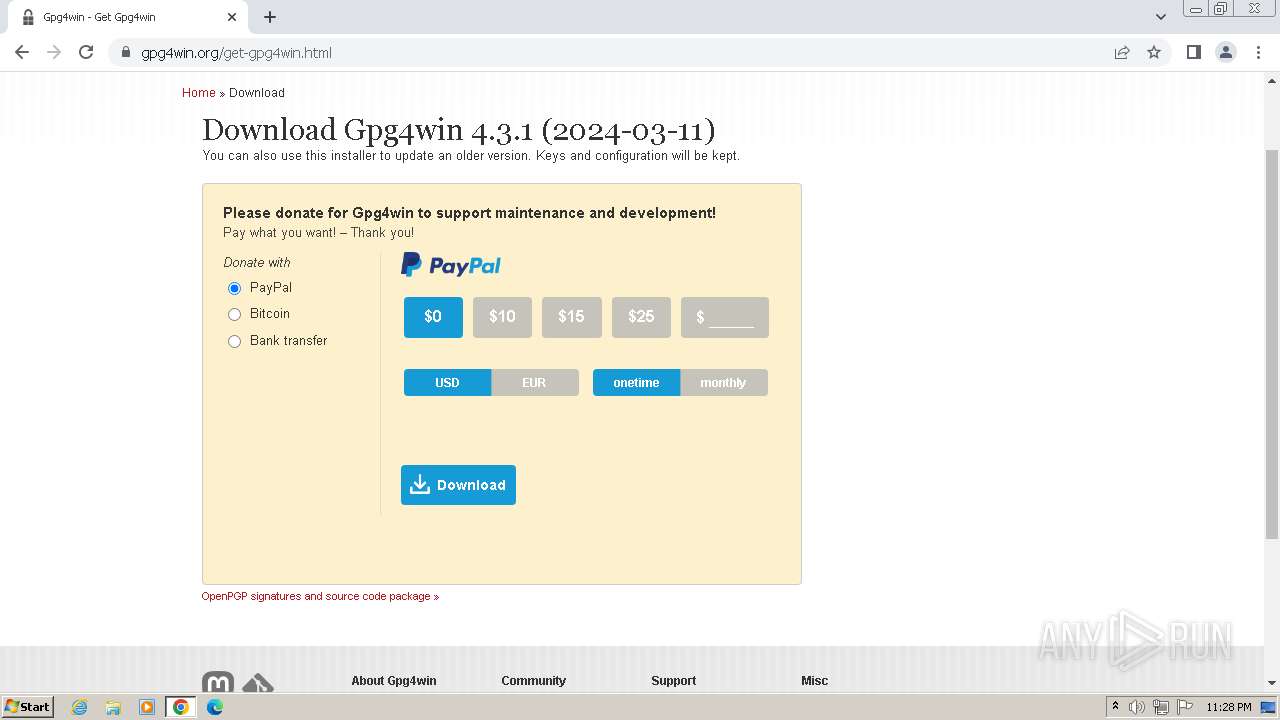
Task: Click the taskbar clock 11:28 PM
Action: (1229, 707)
